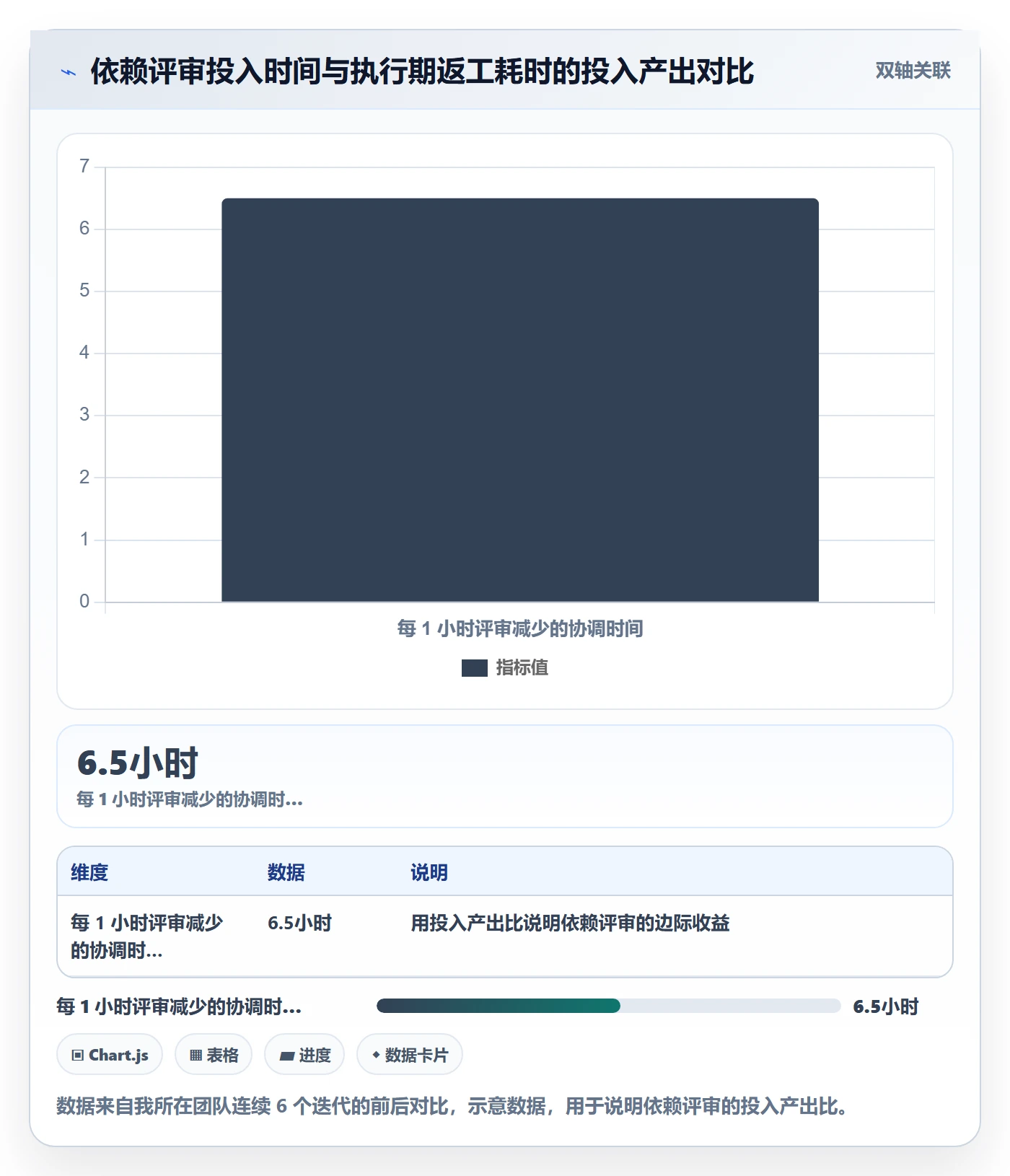Viewport: 1010px width, 1176px height.
Task: Click the 维度 column header
Action: (89, 872)
